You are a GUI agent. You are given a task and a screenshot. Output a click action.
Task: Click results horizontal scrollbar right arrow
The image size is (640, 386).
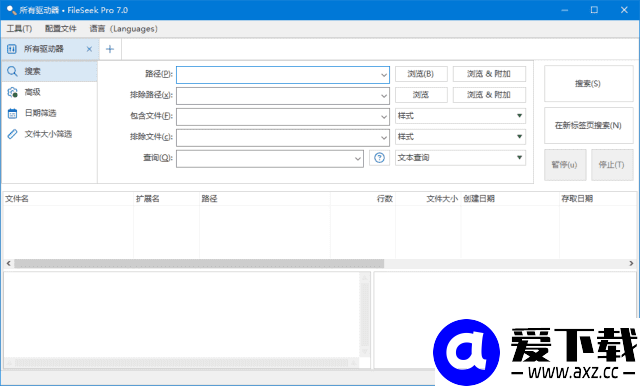(631, 264)
